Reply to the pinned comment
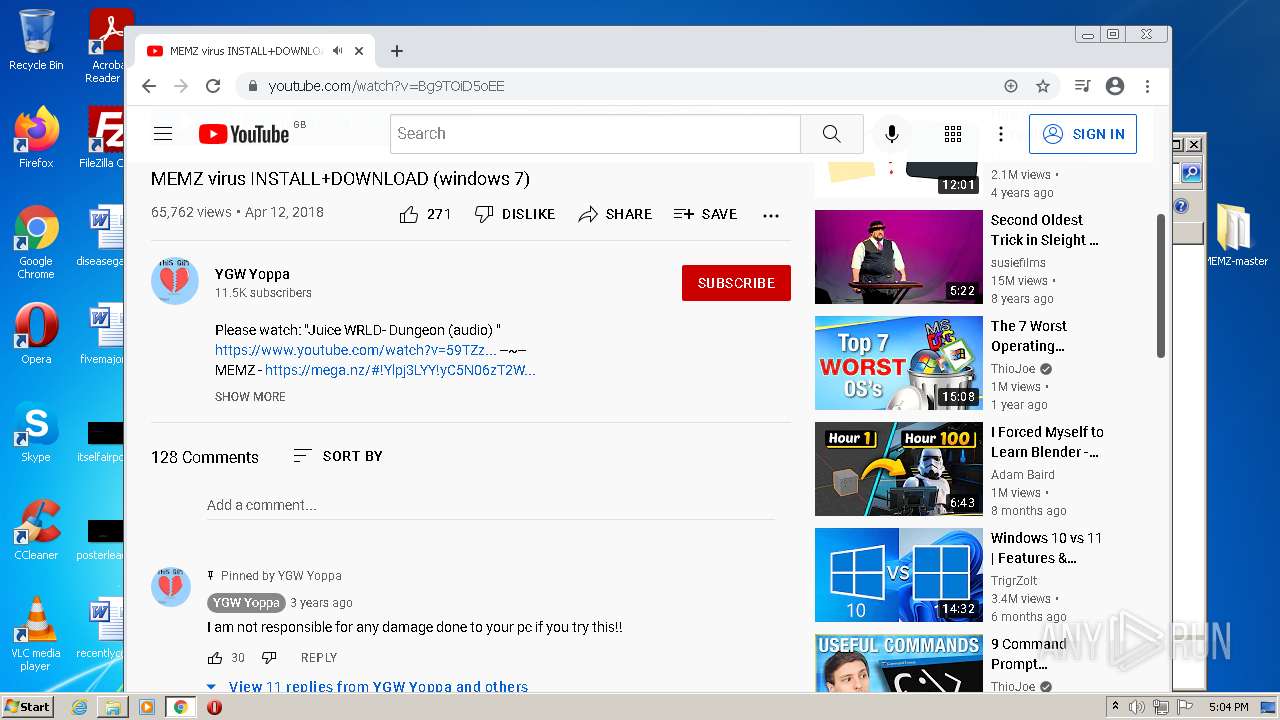The width and height of the screenshot is (1280, 720). coord(319,658)
